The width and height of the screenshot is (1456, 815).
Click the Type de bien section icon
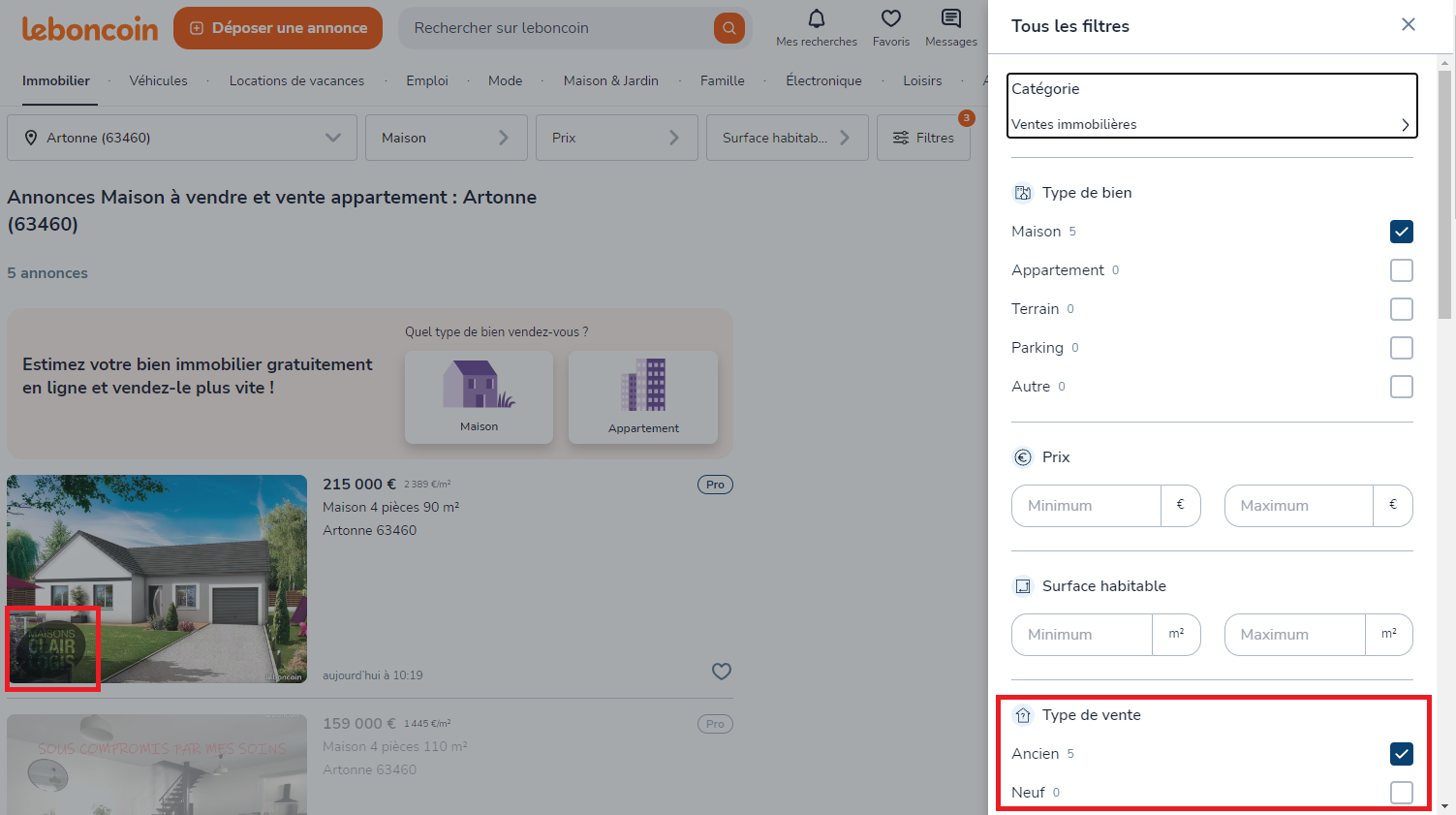click(1023, 193)
